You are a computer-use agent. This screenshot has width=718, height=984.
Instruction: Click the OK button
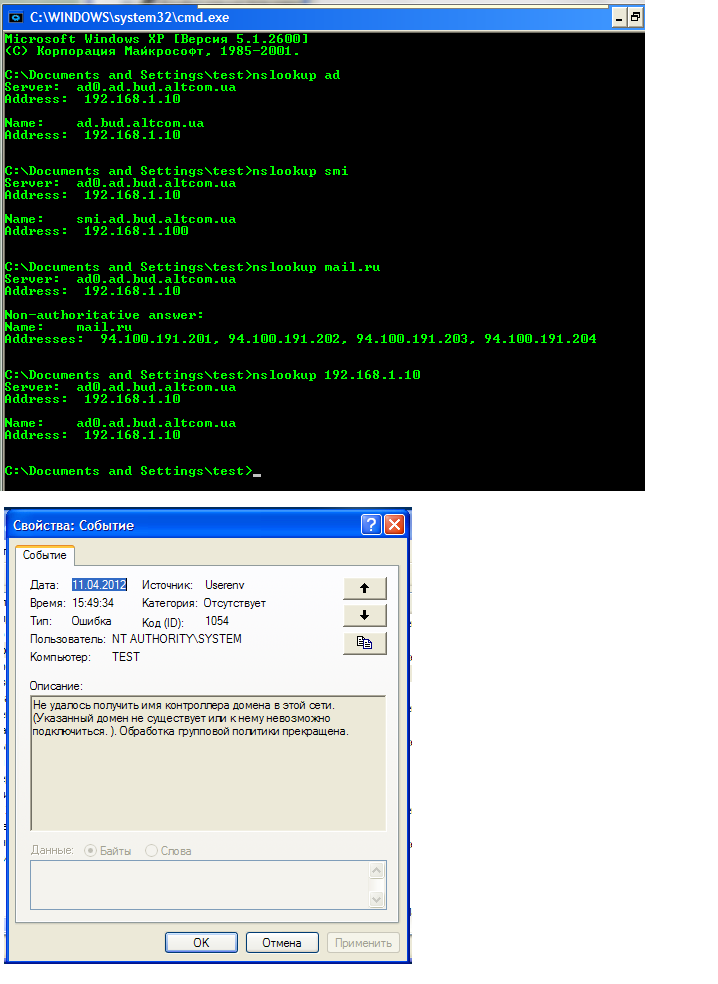coord(201,943)
